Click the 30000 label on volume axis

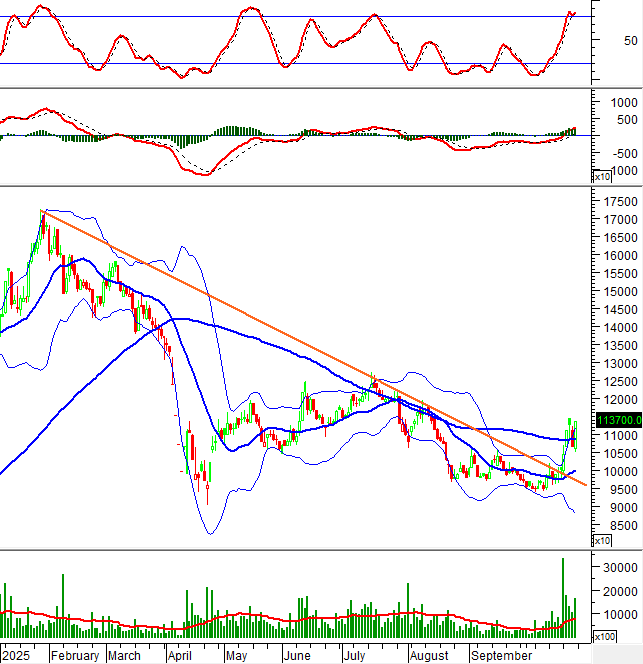[615, 567]
